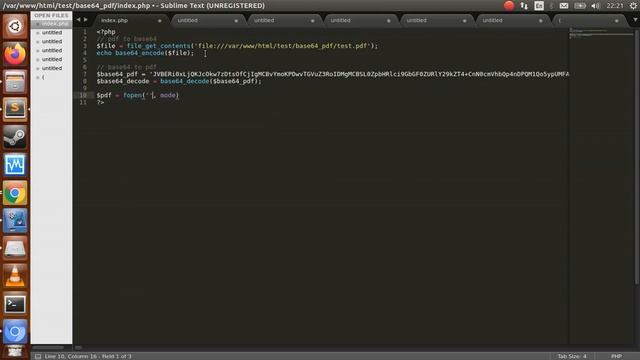Close the last tab named '('
Viewport: 640px width, 360px height.
point(617,21)
